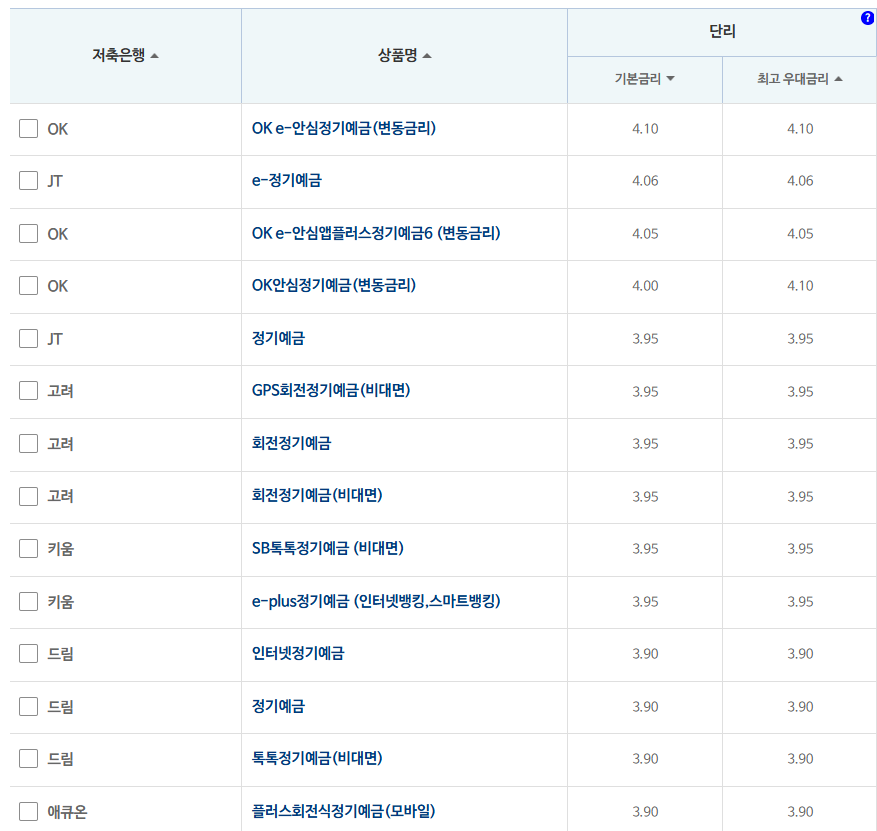Open 톡톡정기예금(비대면) product link
Screen dimensions: 877x831
point(317,758)
